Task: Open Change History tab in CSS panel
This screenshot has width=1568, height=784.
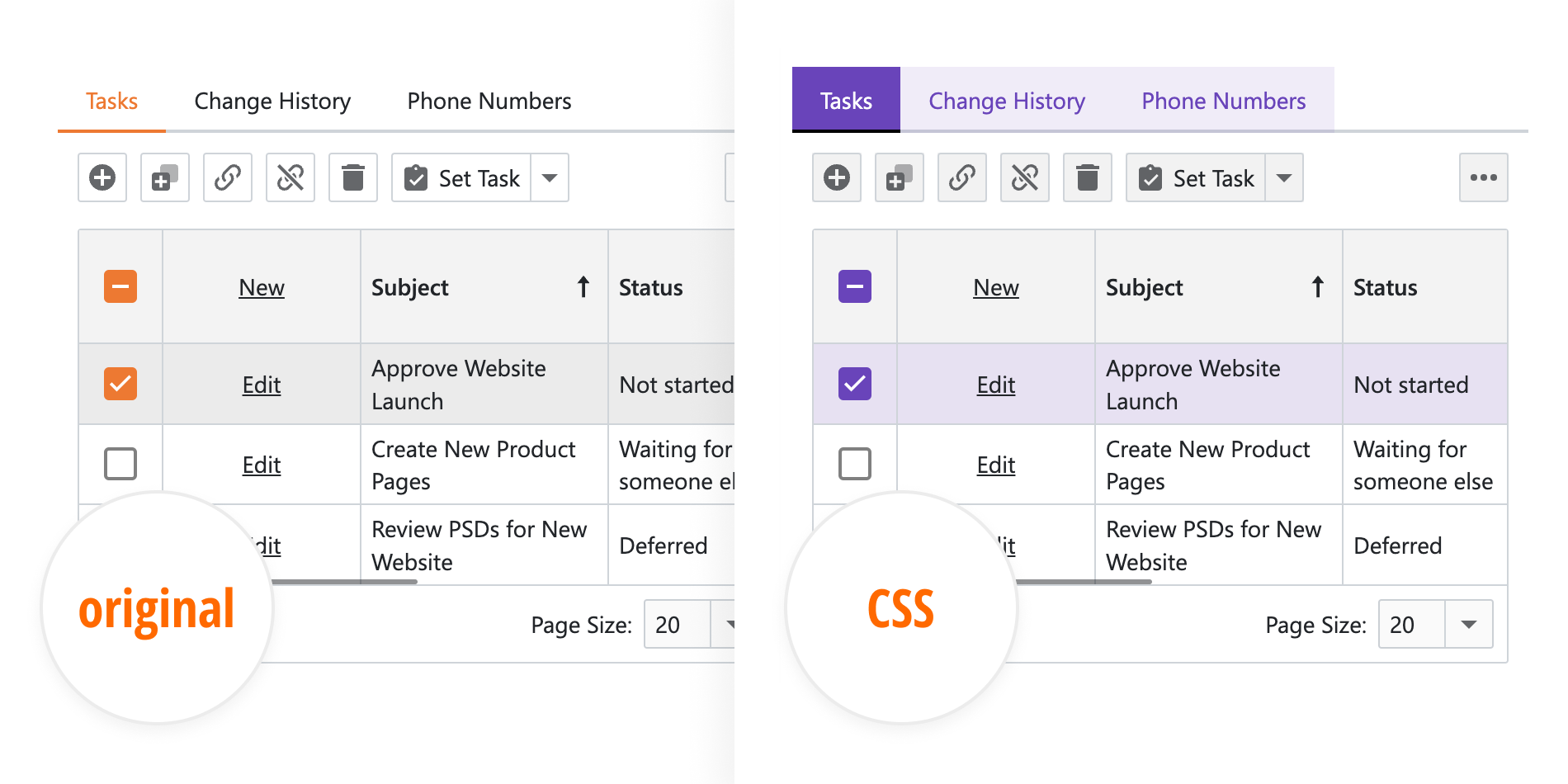Action: point(1007,101)
